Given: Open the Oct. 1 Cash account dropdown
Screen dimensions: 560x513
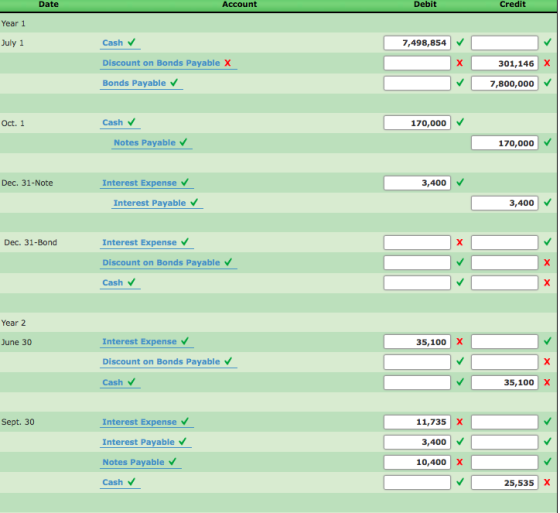Looking at the screenshot, I should 120,123.
